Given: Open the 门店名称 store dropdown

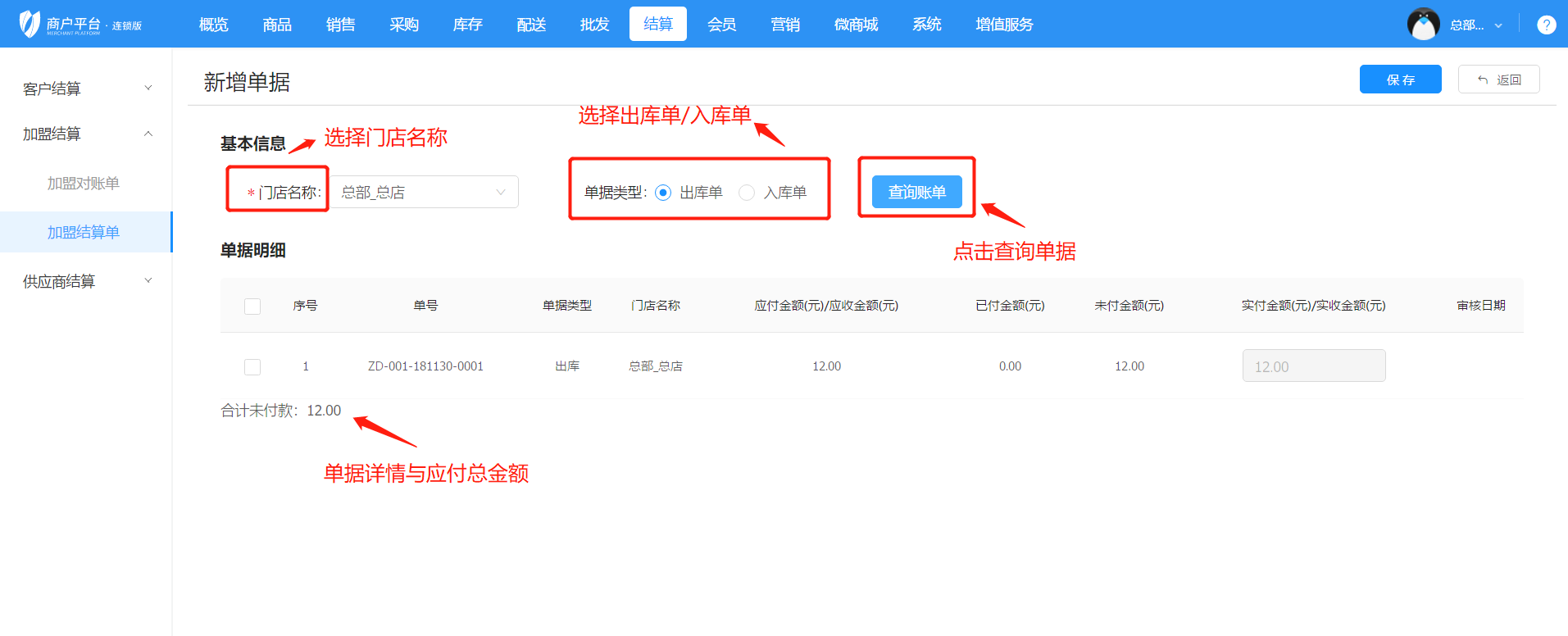Looking at the screenshot, I should 424,193.
